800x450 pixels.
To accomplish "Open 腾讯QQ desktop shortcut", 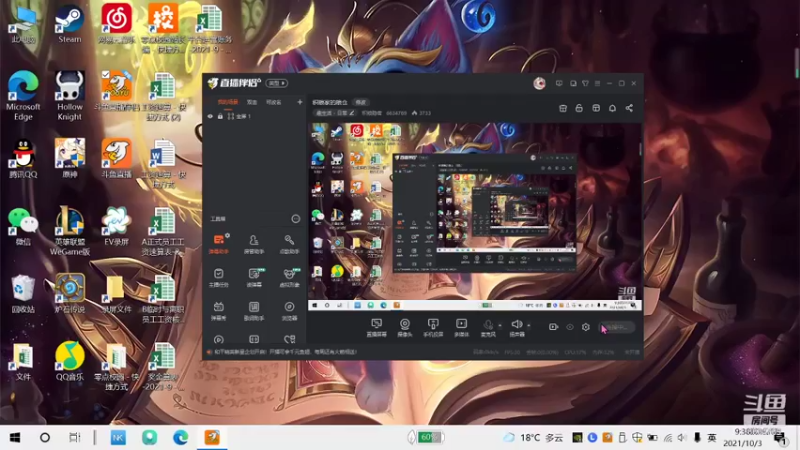I will click(23, 159).
